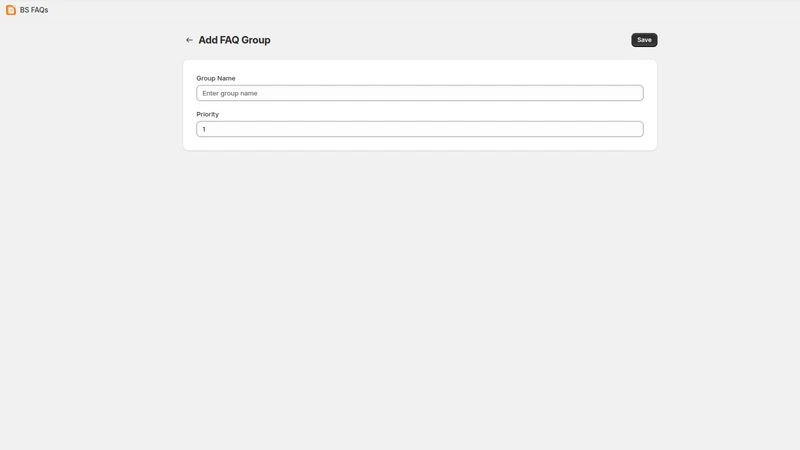Click the Group Name label
This screenshot has width=800, height=450.
pos(216,78)
